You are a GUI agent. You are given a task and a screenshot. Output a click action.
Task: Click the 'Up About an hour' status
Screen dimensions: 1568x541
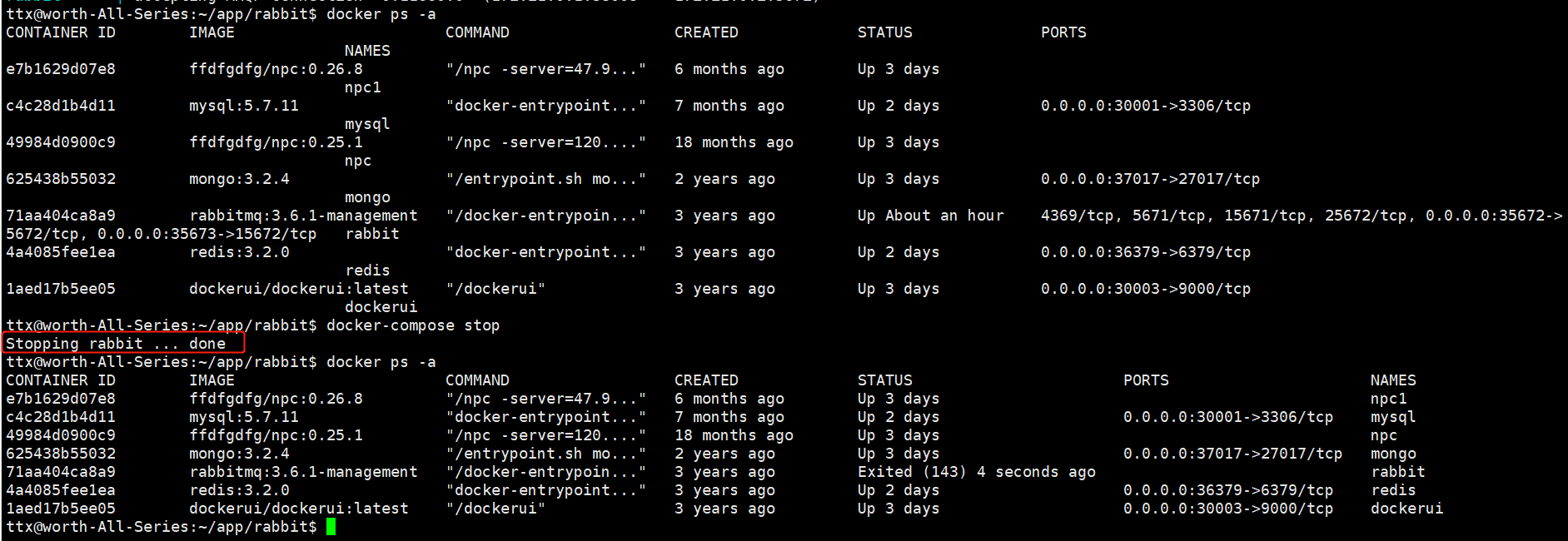(930, 216)
